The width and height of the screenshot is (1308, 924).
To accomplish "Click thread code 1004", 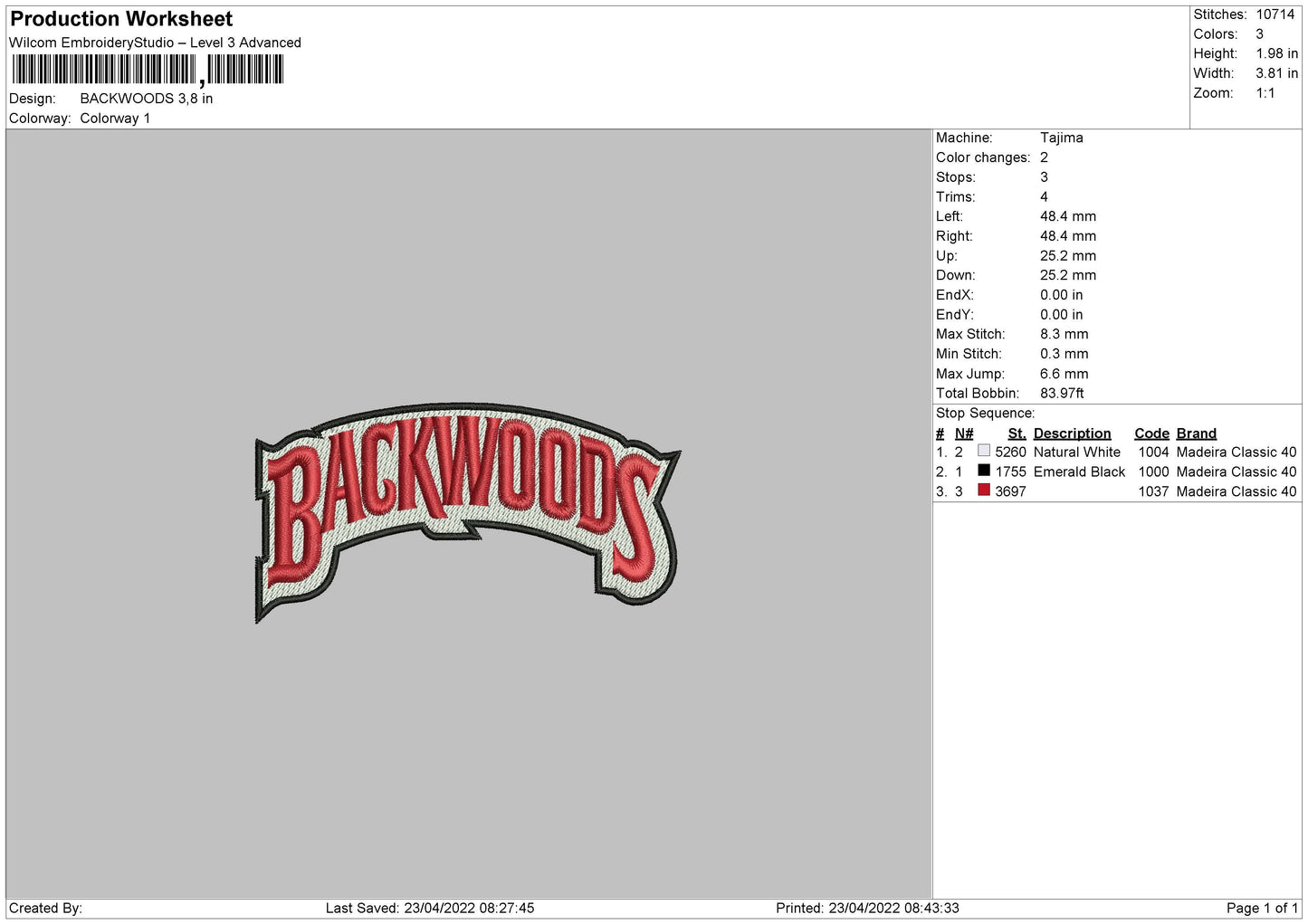I will (1154, 452).
